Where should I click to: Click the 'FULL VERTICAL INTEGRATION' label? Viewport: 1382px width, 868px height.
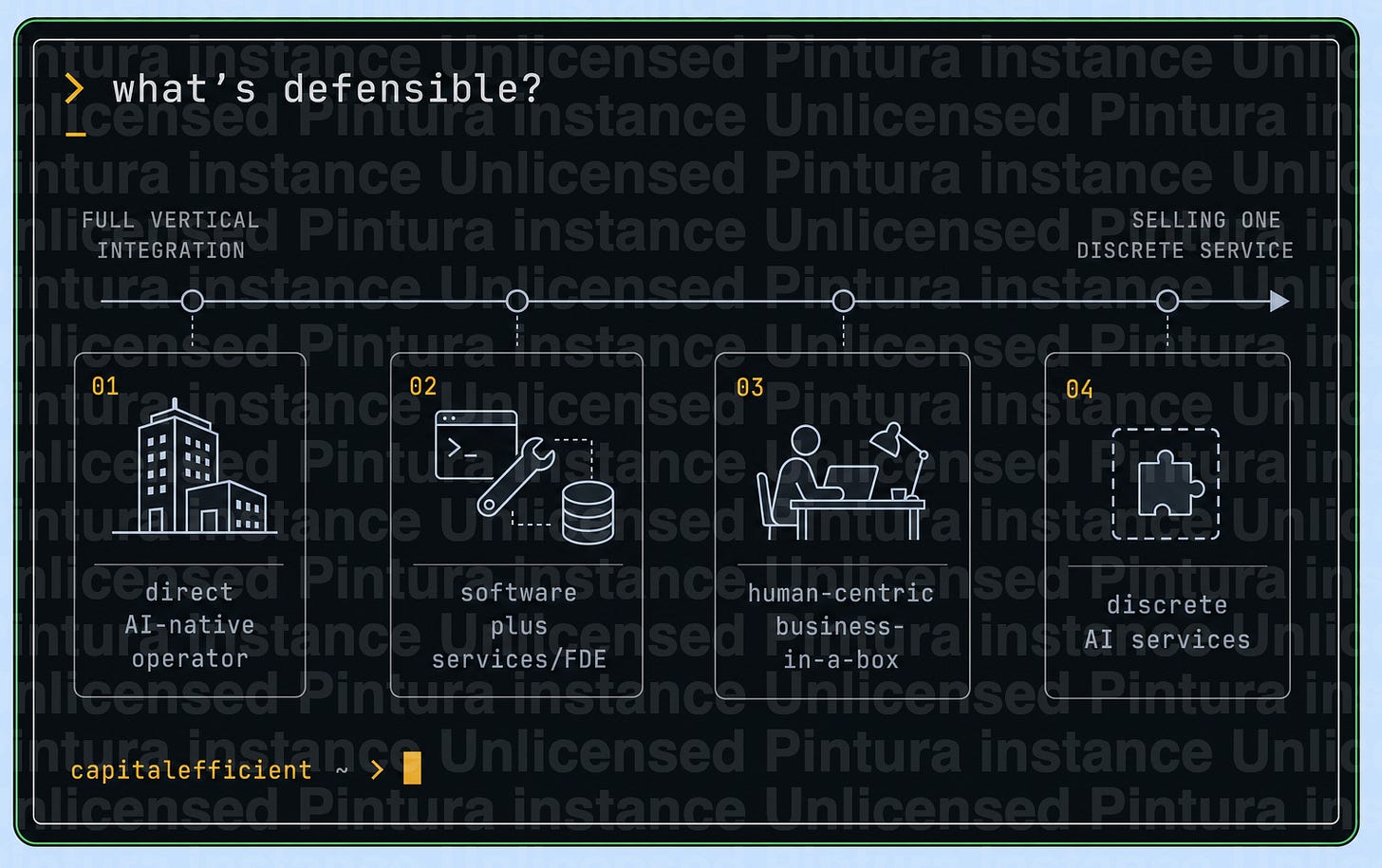(171, 235)
